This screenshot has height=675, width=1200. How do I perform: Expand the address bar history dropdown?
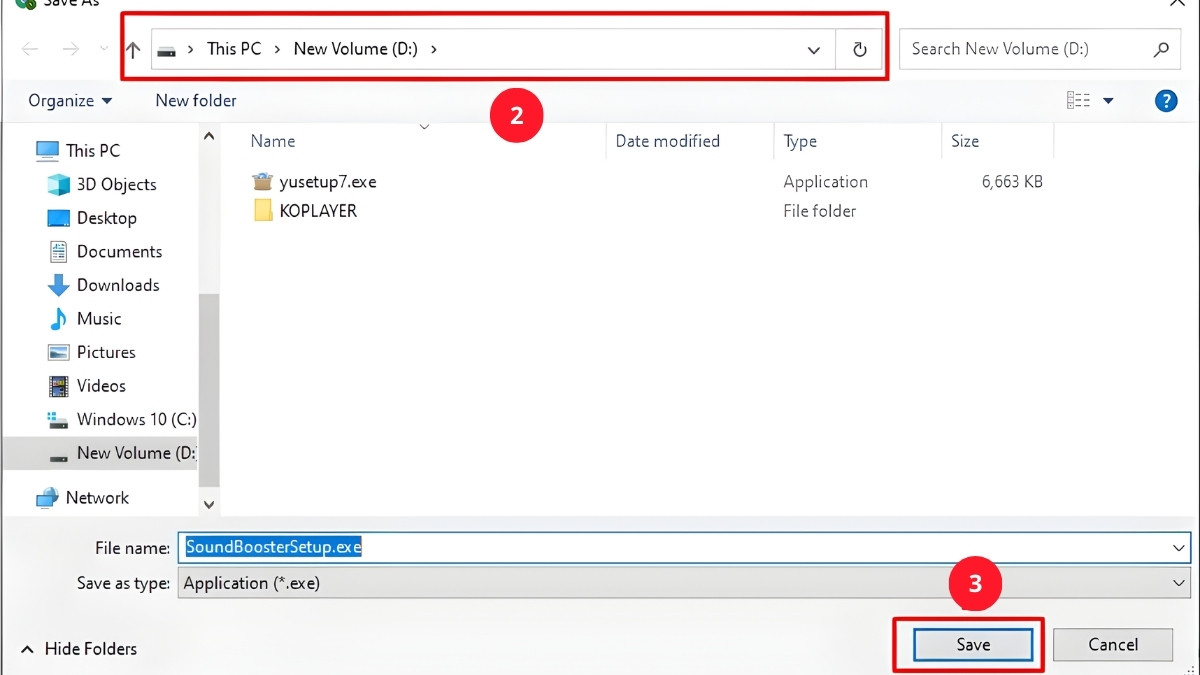tap(814, 50)
